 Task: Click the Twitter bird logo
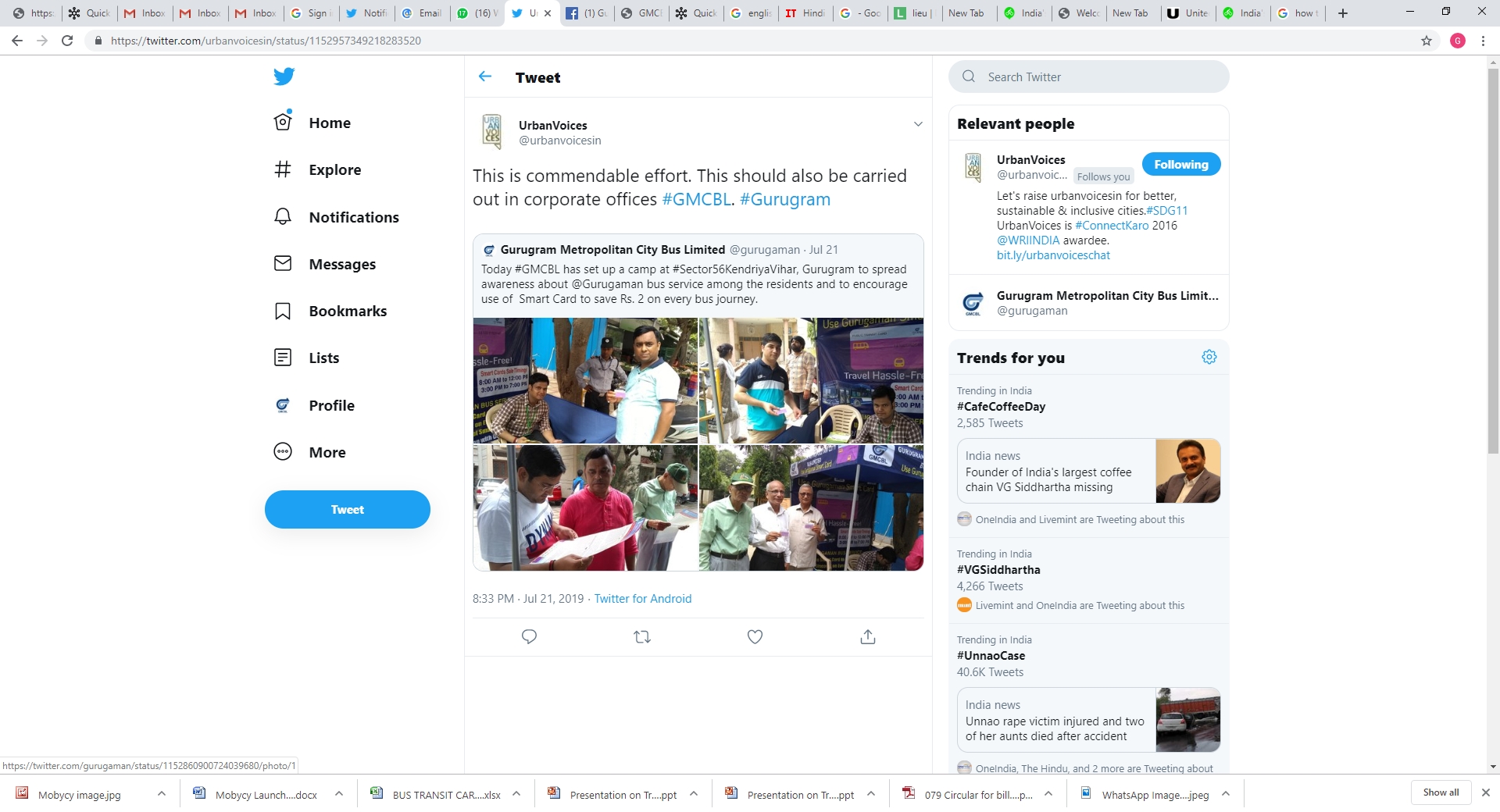pyautogui.click(x=284, y=77)
